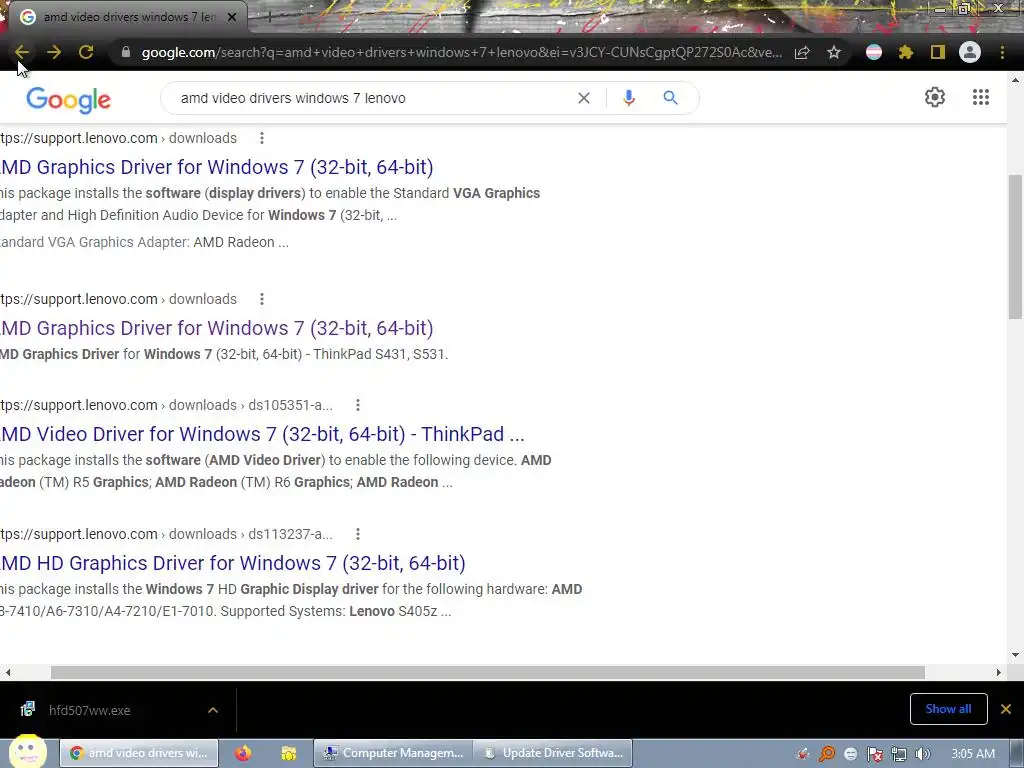Screen dimensions: 1024x768
Task: Switch to Update Driver Software window in taskbar
Action: [x=552, y=753]
